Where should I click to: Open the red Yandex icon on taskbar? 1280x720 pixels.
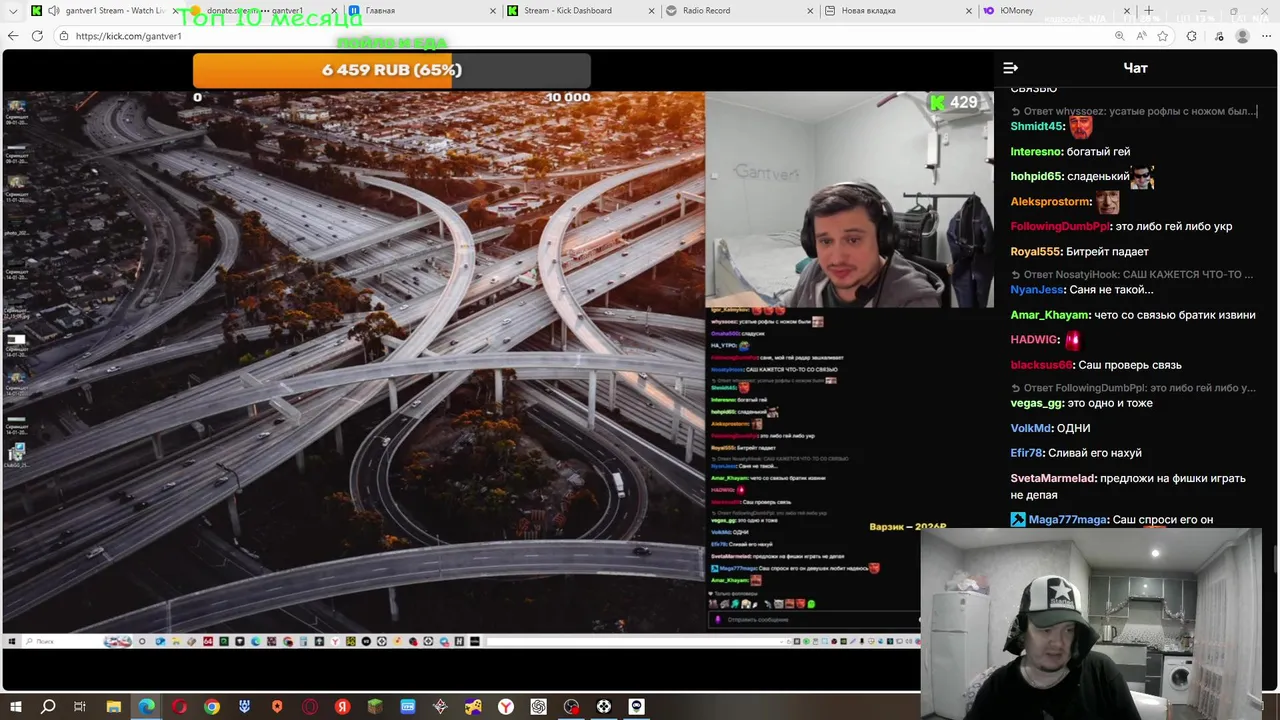tap(343, 707)
